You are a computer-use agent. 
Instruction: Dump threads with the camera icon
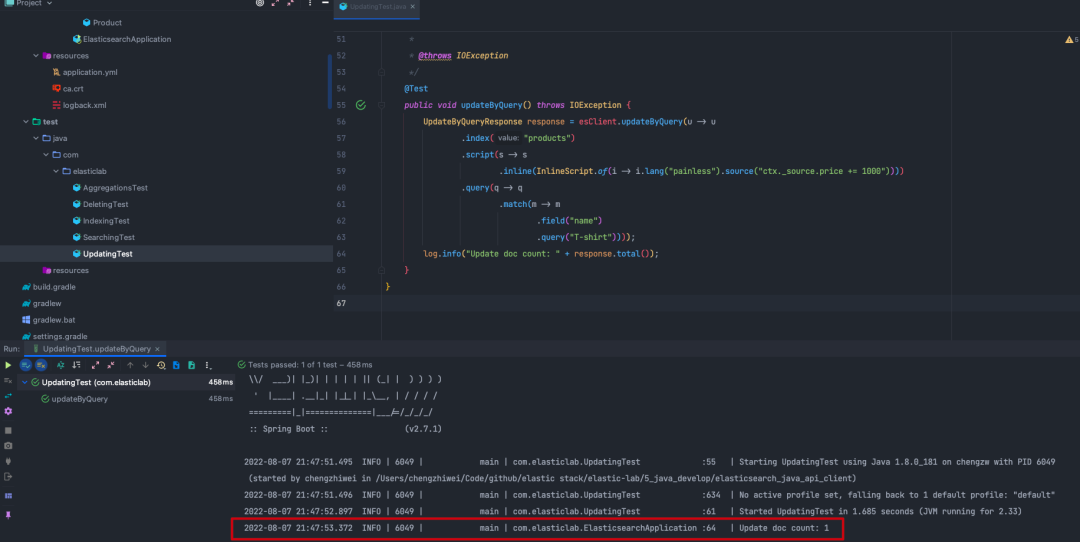(x=8, y=446)
